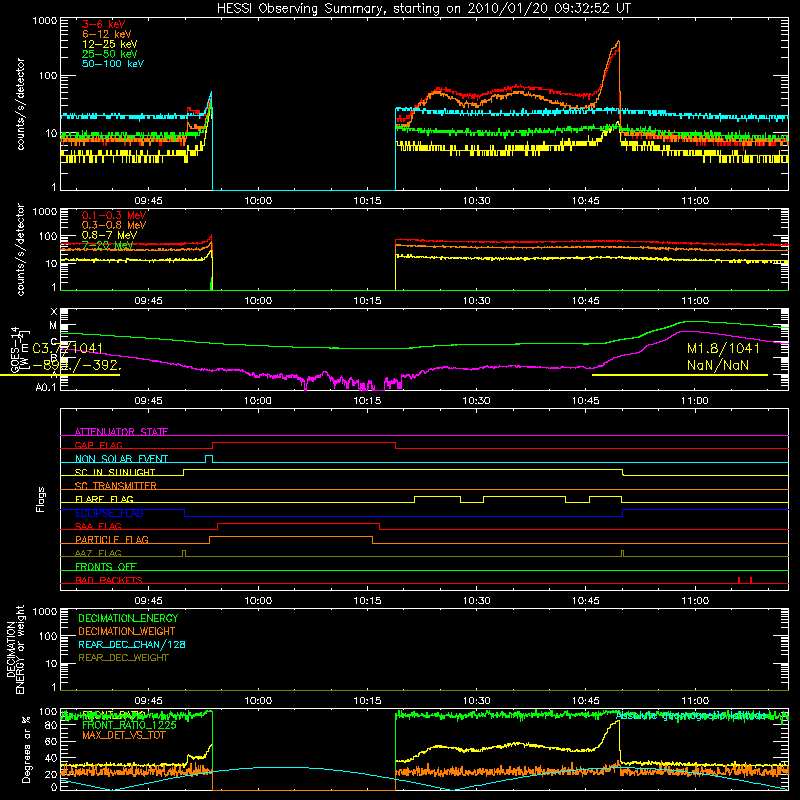Select the yellow 12-25 keV legend label
Screen dimensions: 800x800
(110, 44)
